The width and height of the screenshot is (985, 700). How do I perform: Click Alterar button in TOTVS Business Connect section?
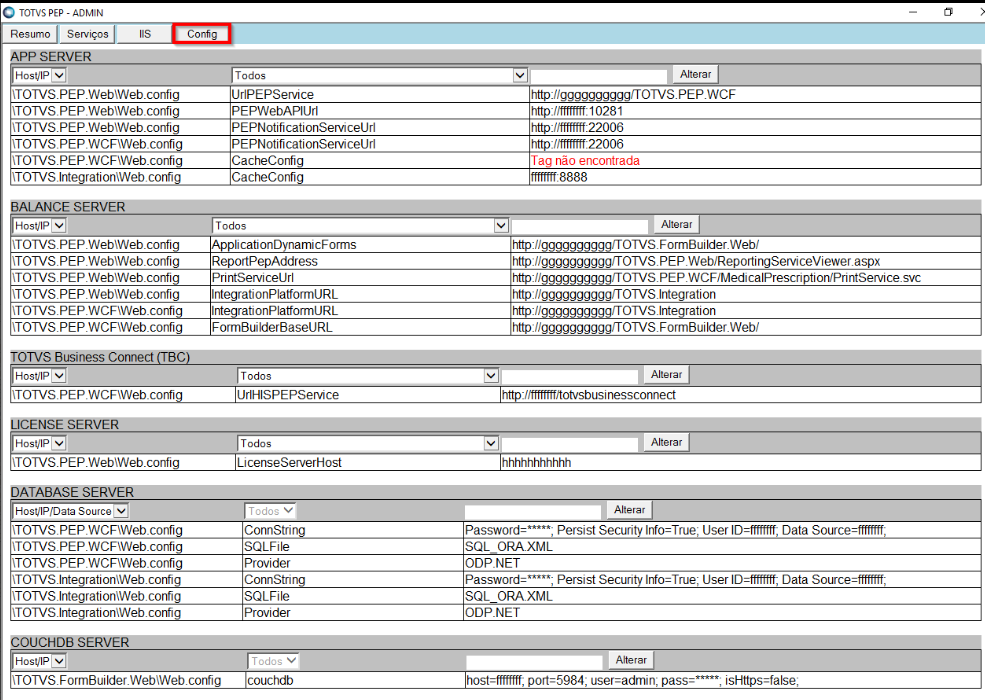tap(667, 375)
